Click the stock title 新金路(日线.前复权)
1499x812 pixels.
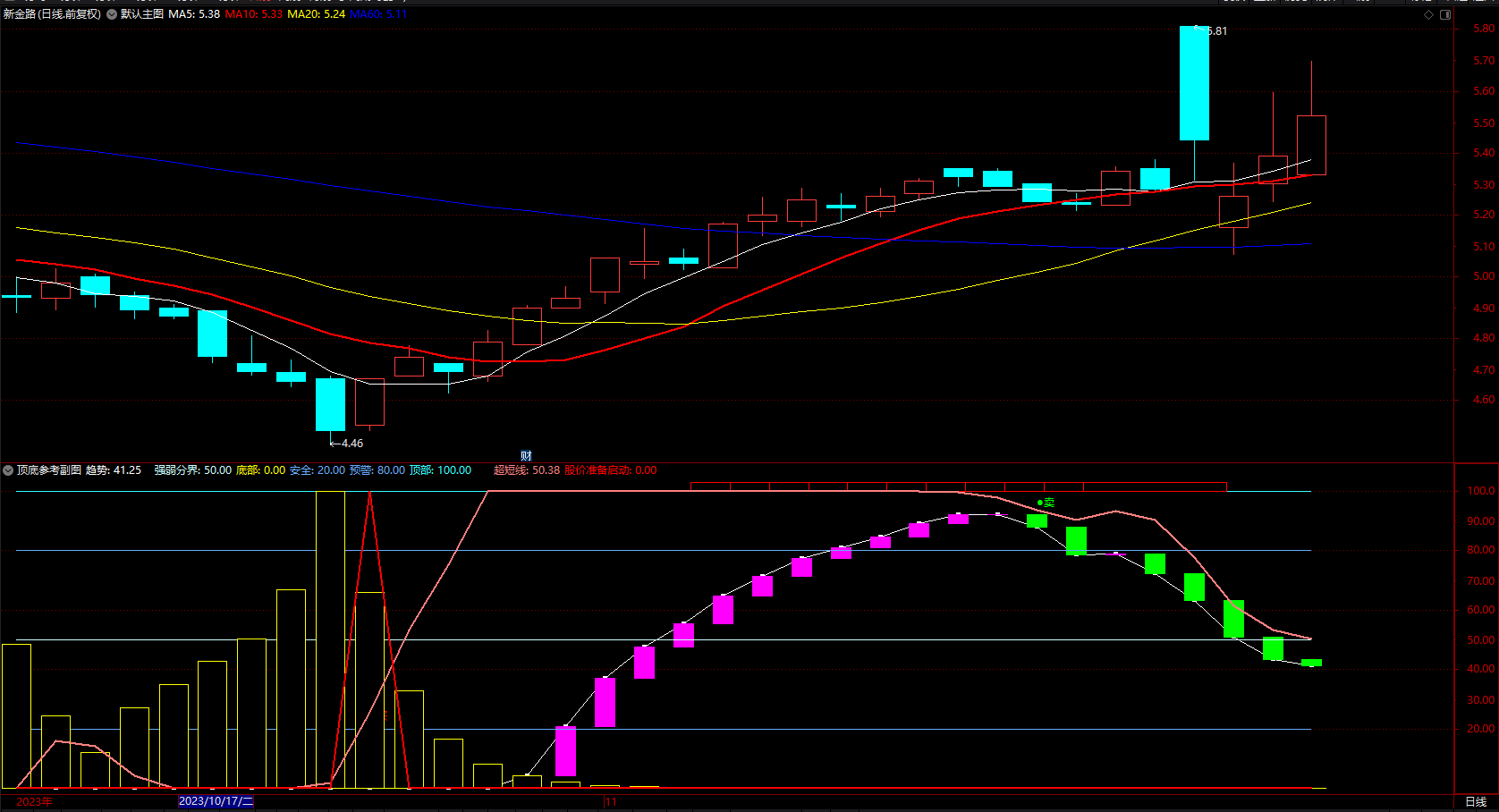(x=52, y=14)
